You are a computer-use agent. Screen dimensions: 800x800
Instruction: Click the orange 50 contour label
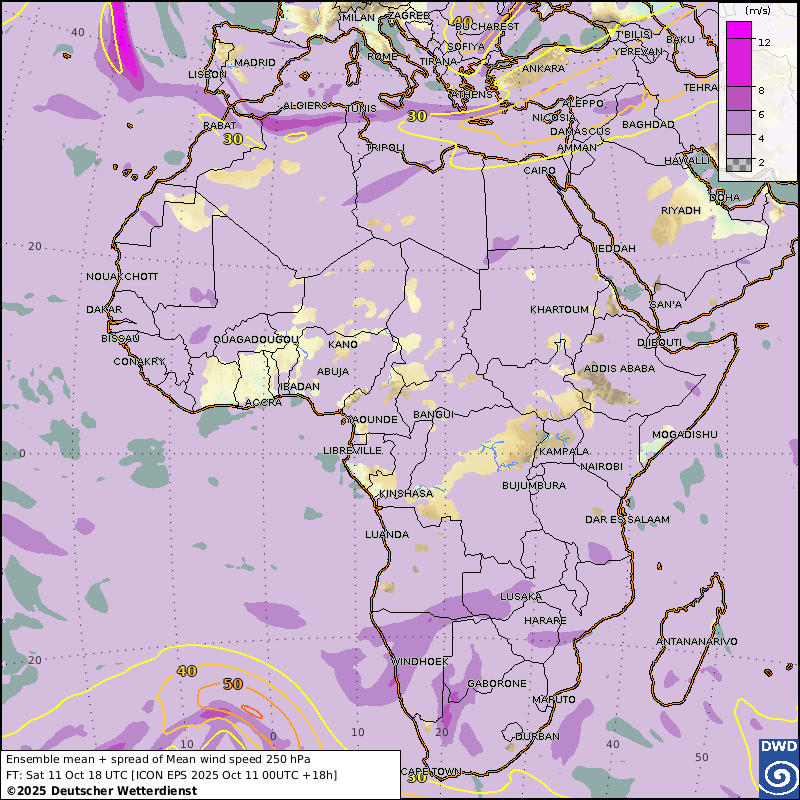232,684
